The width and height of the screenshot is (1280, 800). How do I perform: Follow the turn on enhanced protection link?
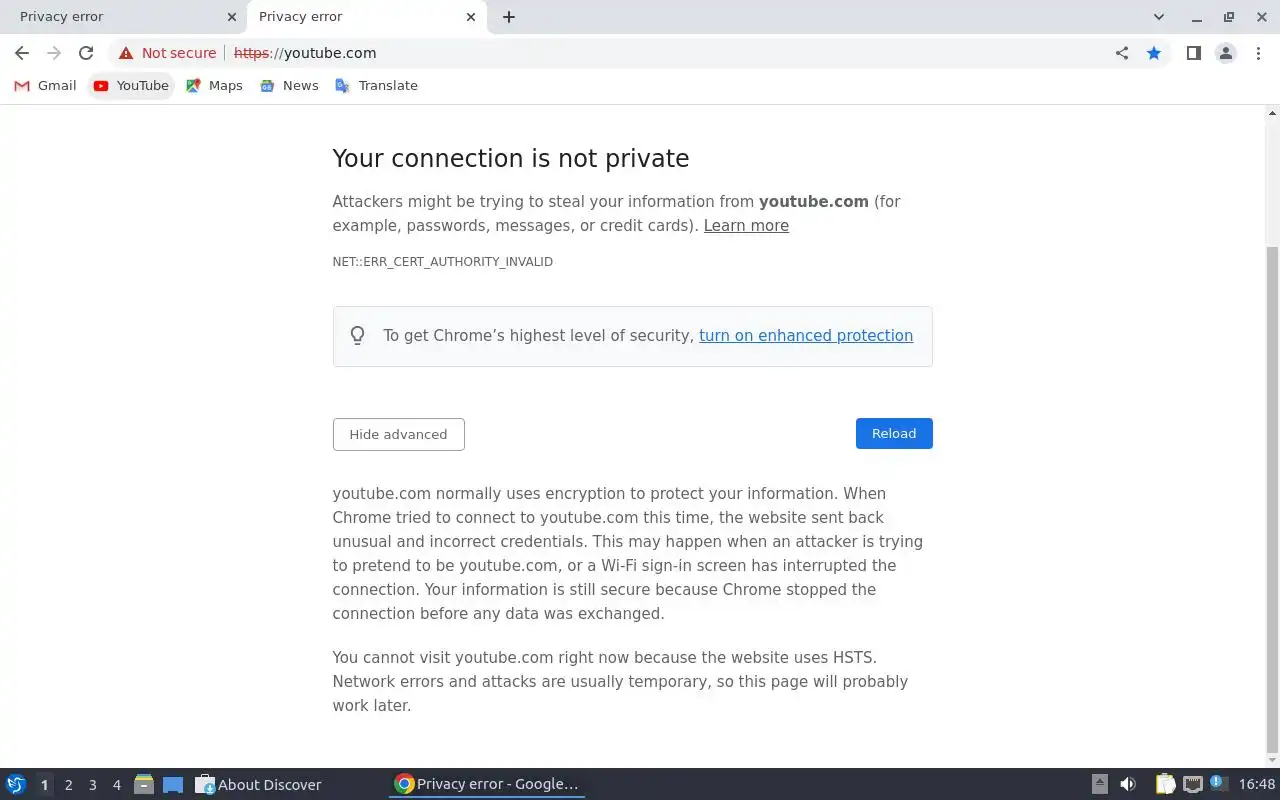tap(805, 336)
